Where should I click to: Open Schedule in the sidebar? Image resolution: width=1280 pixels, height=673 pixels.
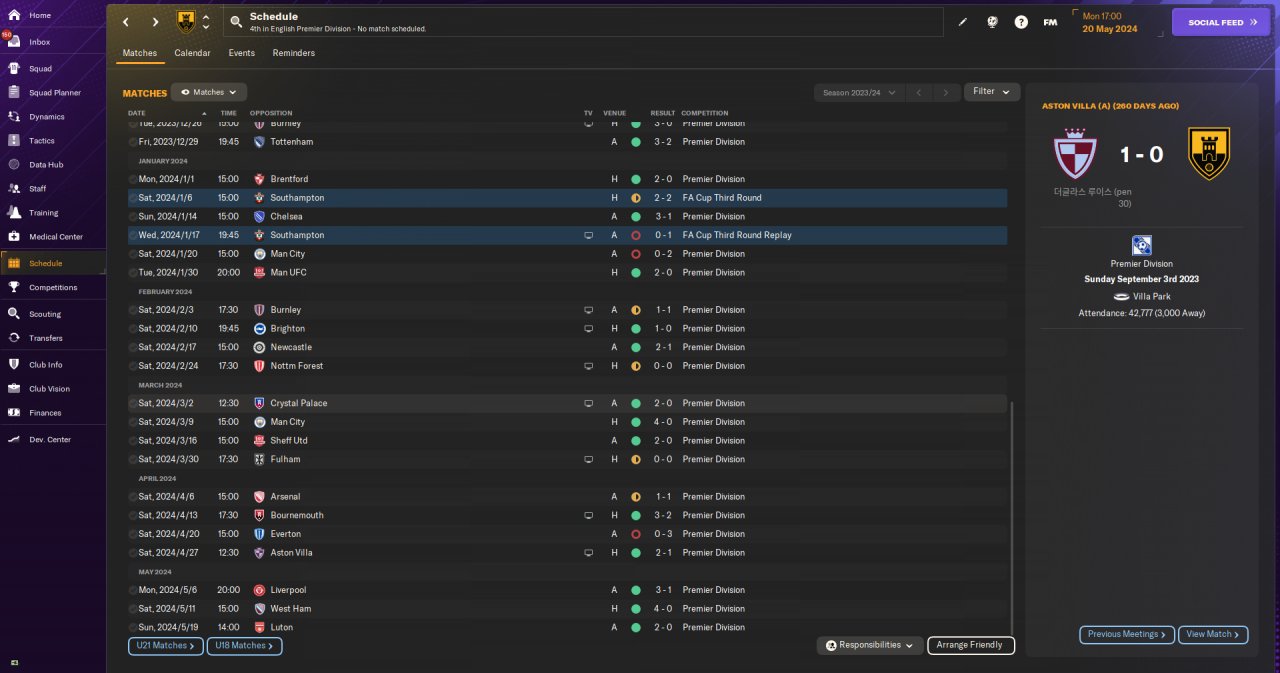click(52, 263)
